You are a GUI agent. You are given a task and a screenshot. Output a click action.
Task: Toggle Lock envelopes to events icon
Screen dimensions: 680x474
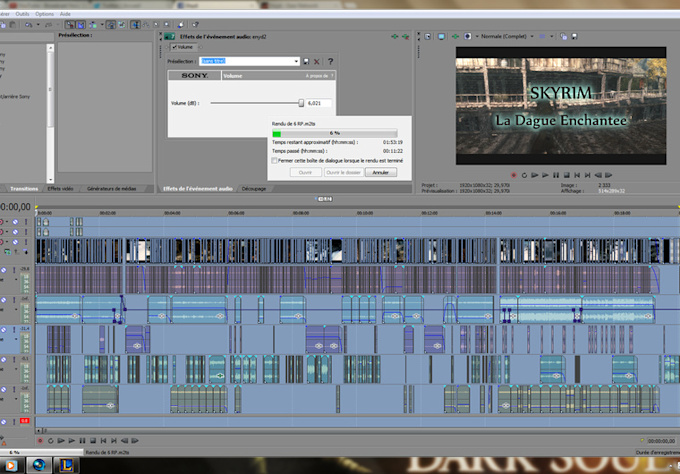point(111,25)
